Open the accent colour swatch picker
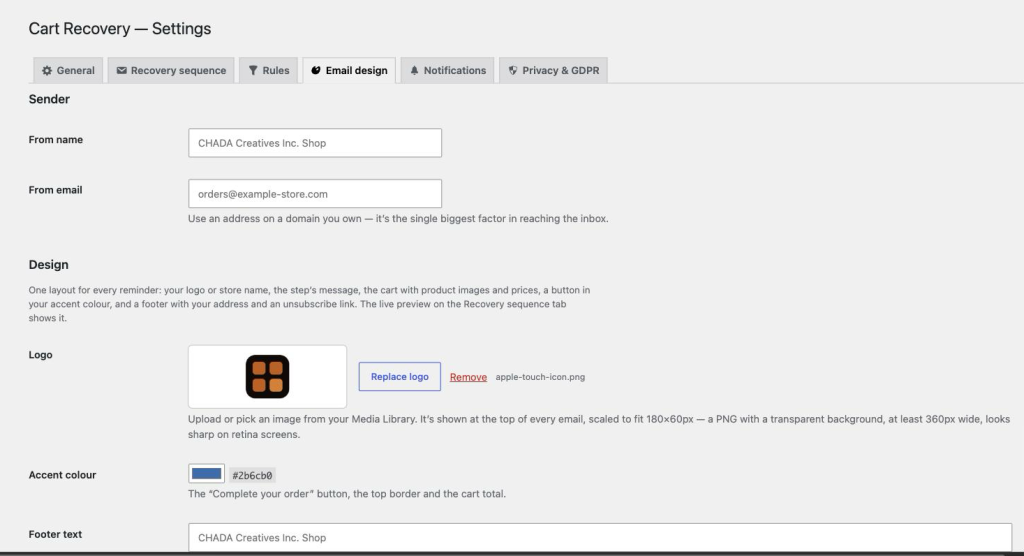This screenshot has height=556, width=1024. [x=206, y=474]
